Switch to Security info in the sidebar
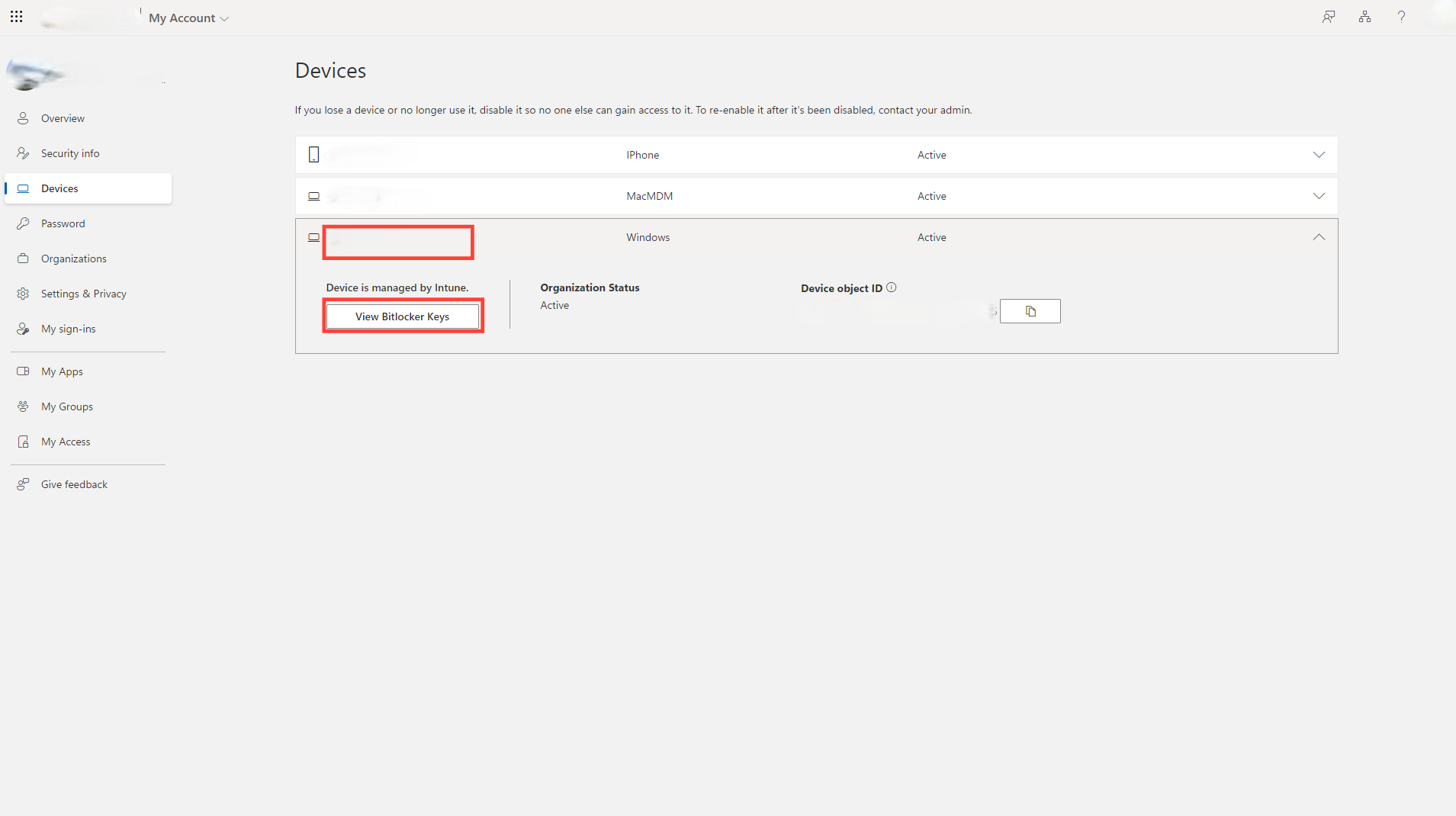 (x=70, y=153)
